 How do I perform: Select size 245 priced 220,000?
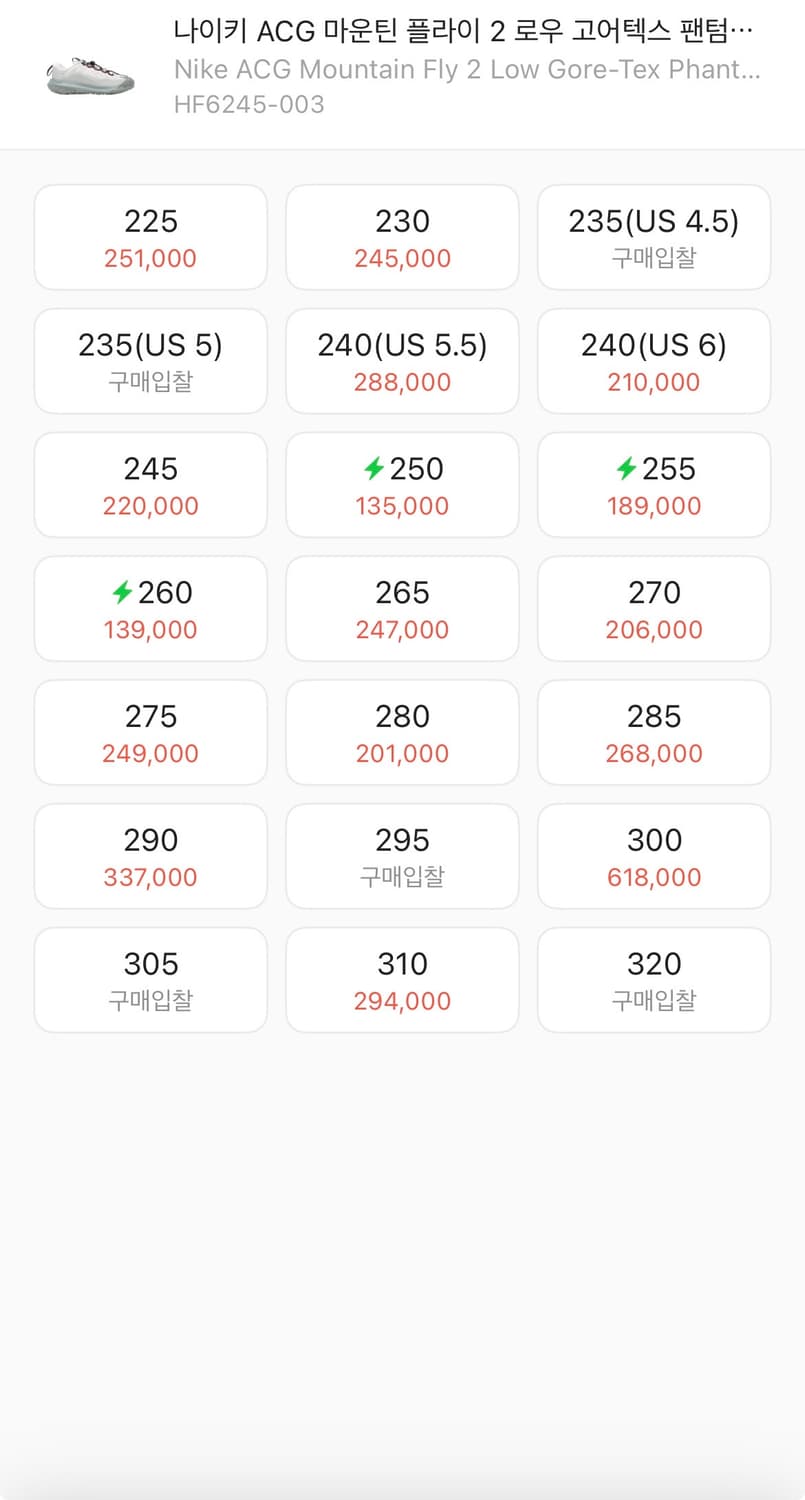[151, 486]
